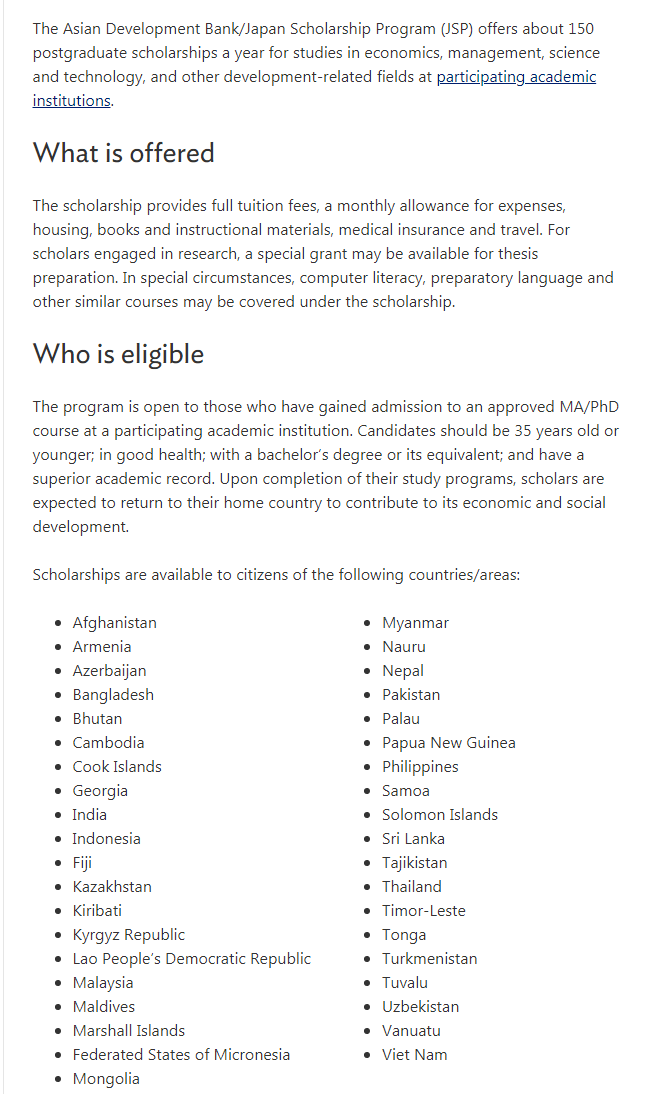The height and width of the screenshot is (1094, 649).
Task: Click the Who is eligible heading
Action: point(119,354)
